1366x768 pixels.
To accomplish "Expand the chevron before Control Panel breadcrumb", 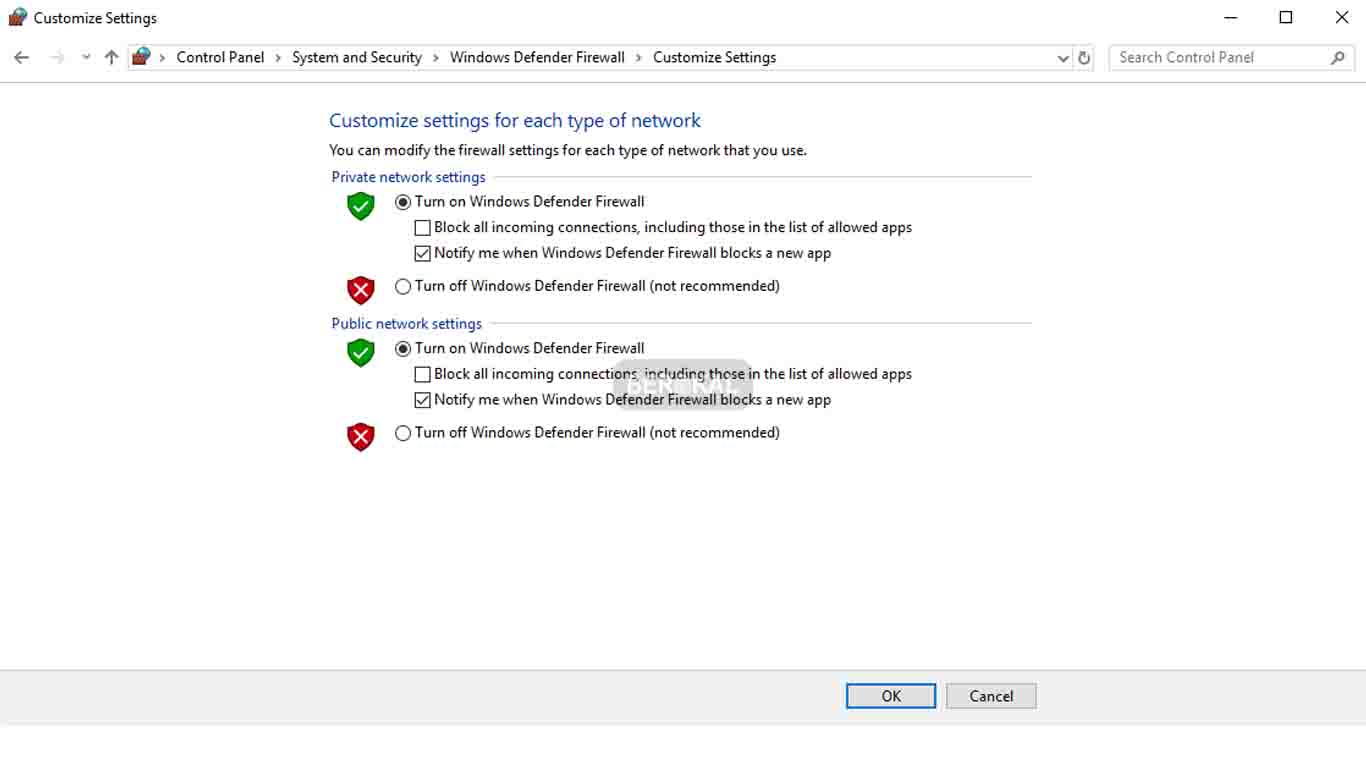I will pos(163,58).
